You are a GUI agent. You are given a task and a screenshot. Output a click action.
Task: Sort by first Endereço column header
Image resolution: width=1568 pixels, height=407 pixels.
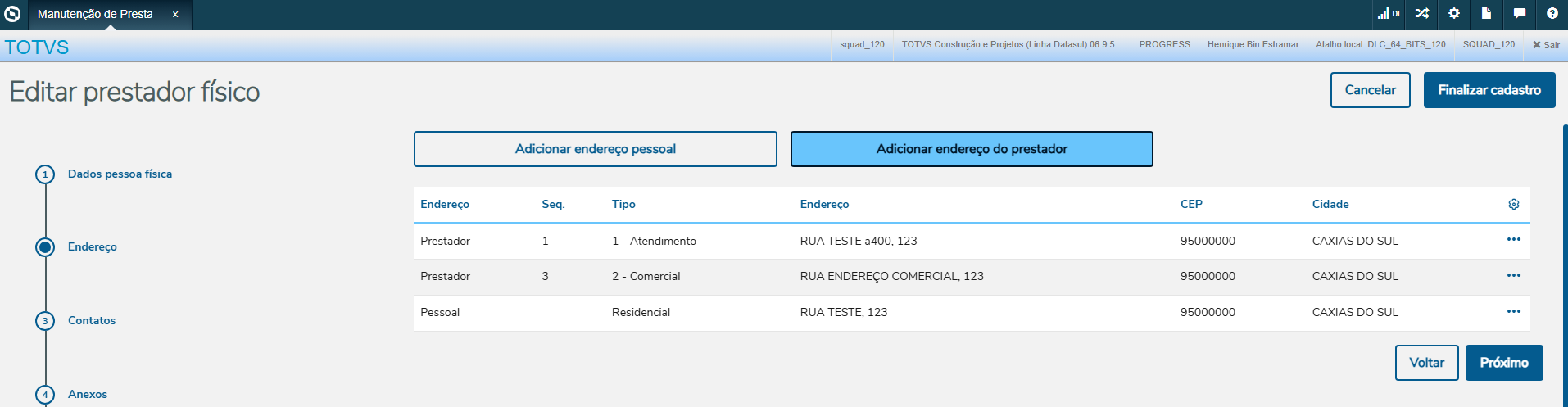tap(445, 204)
